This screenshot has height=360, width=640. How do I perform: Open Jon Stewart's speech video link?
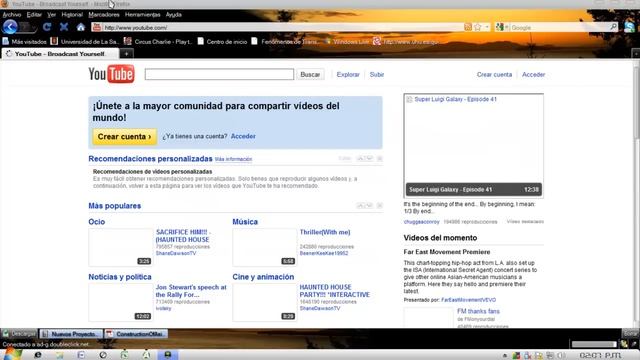tap(191, 291)
